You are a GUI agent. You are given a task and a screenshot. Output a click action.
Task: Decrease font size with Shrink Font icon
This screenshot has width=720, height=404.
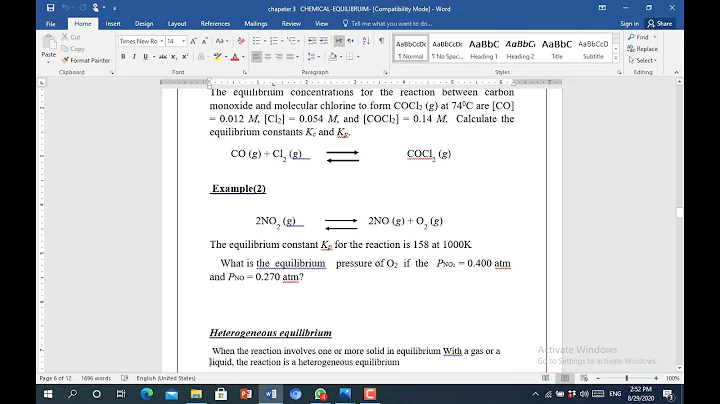205,41
